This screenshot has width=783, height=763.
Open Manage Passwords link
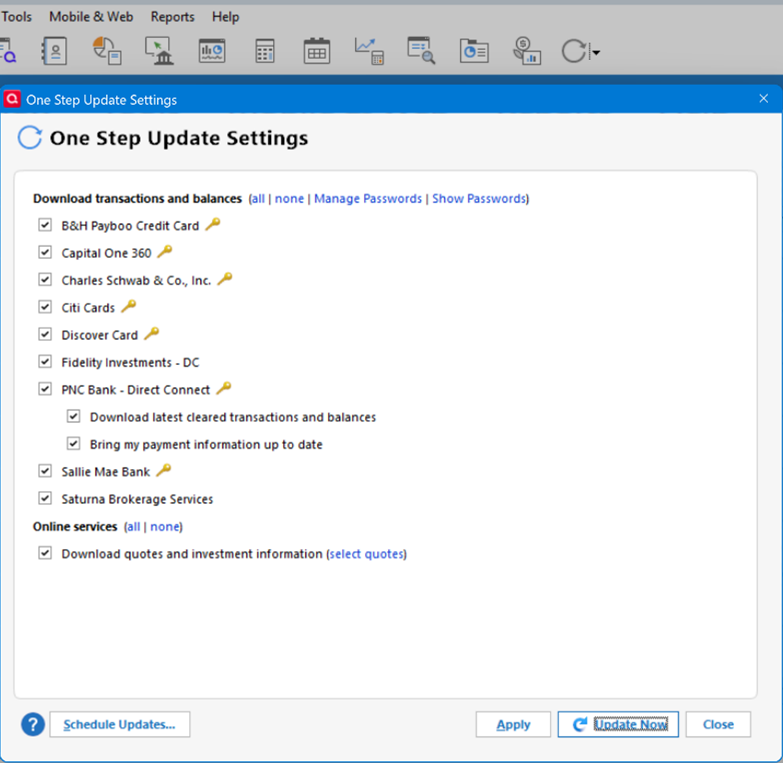(x=368, y=199)
